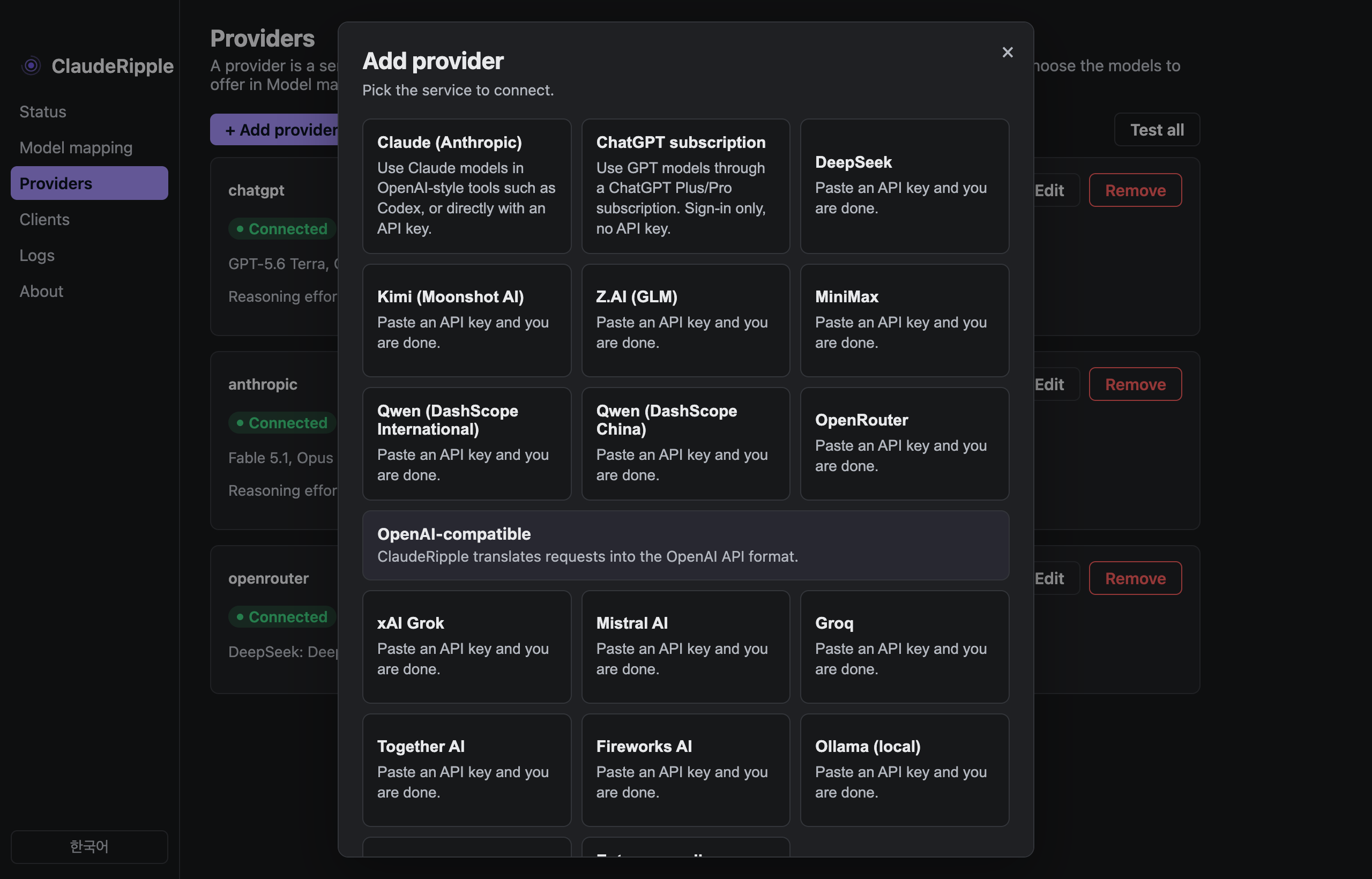Viewport: 1372px width, 879px height.
Task: Select the Kimi (Moonshot AI) card
Action: pyautogui.click(x=466, y=320)
